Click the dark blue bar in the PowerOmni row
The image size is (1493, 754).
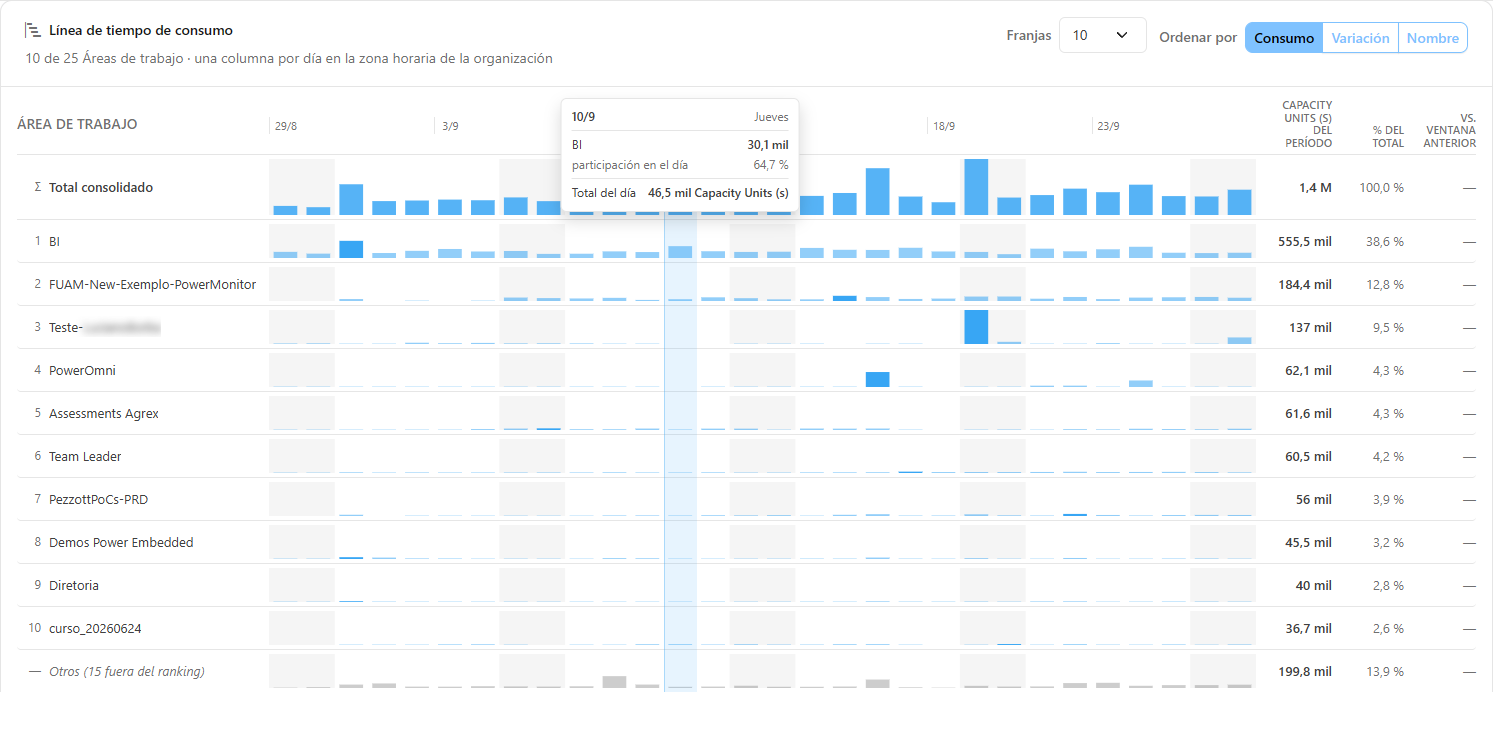pos(877,379)
